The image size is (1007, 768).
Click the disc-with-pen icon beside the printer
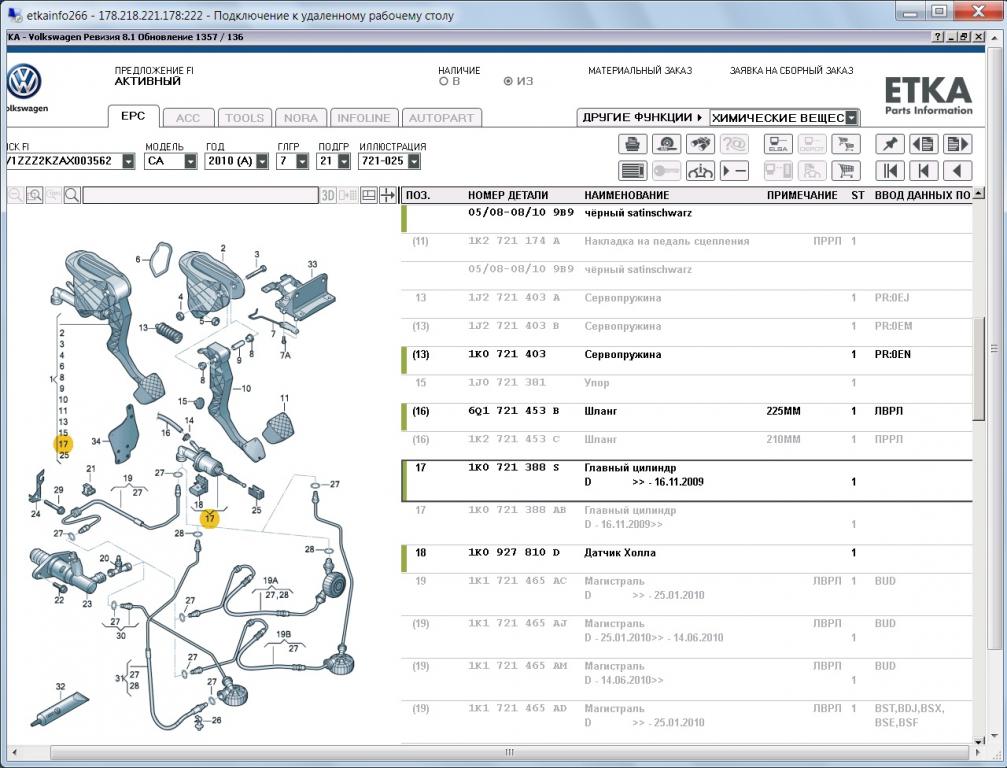pos(667,144)
